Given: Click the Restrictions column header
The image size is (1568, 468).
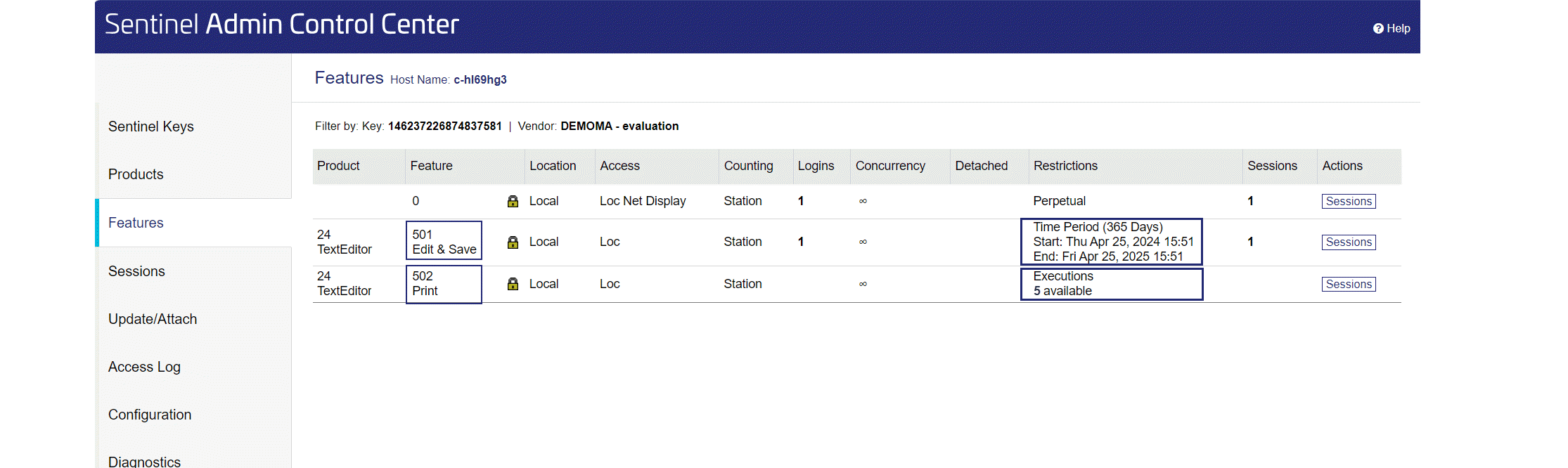Looking at the screenshot, I should tap(1065, 166).
